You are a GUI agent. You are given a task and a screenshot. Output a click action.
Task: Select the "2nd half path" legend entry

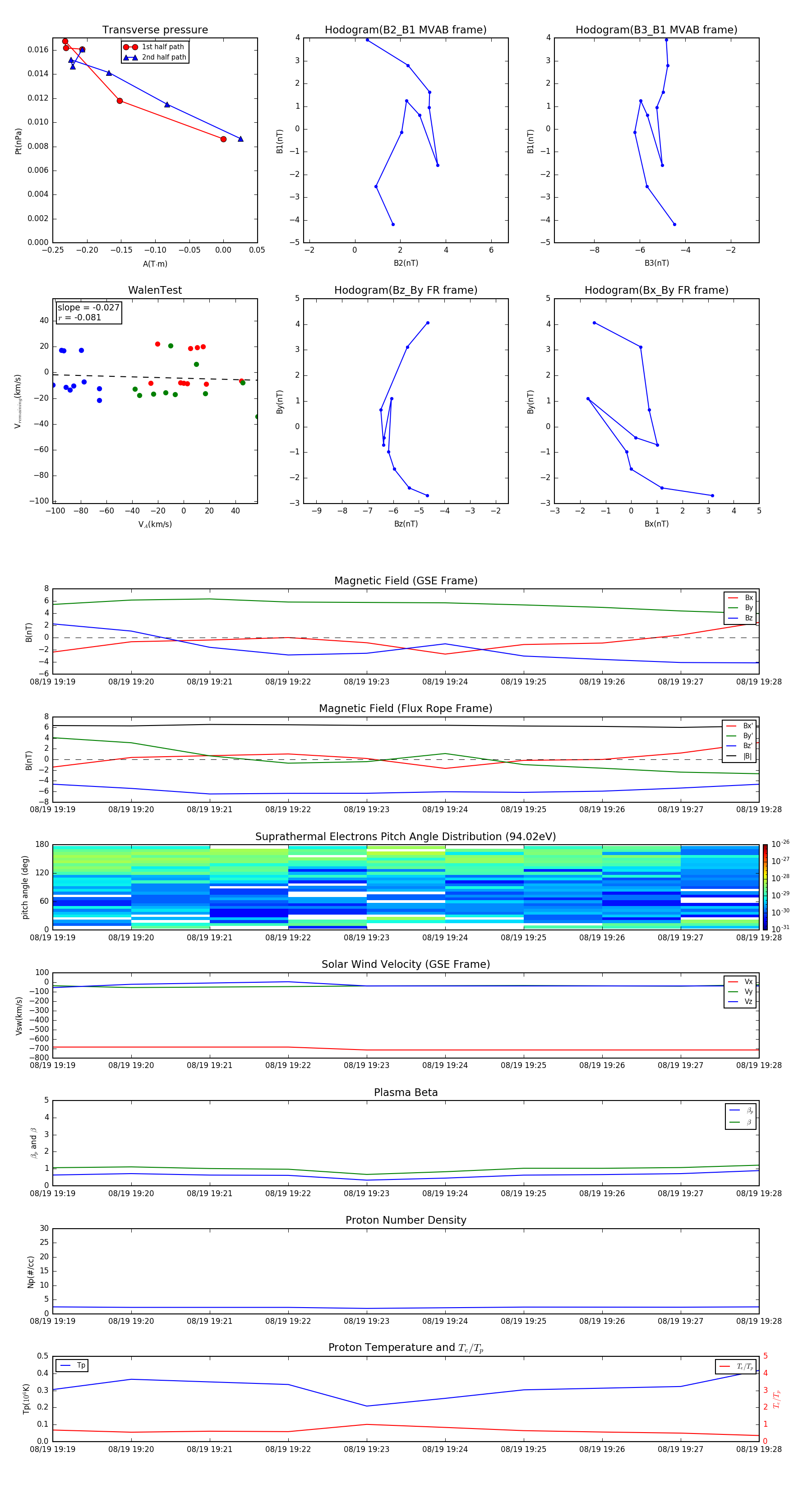pos(154,57)
